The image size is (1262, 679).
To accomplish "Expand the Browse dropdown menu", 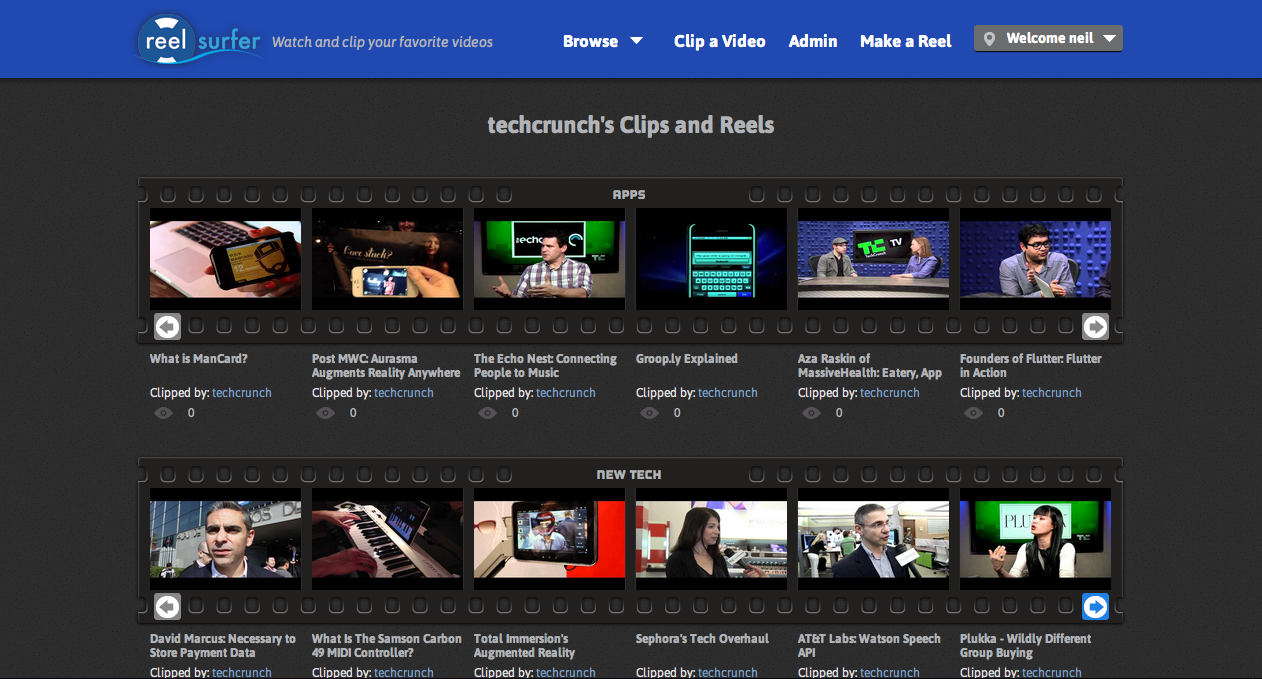I will [x=602, y=41].
